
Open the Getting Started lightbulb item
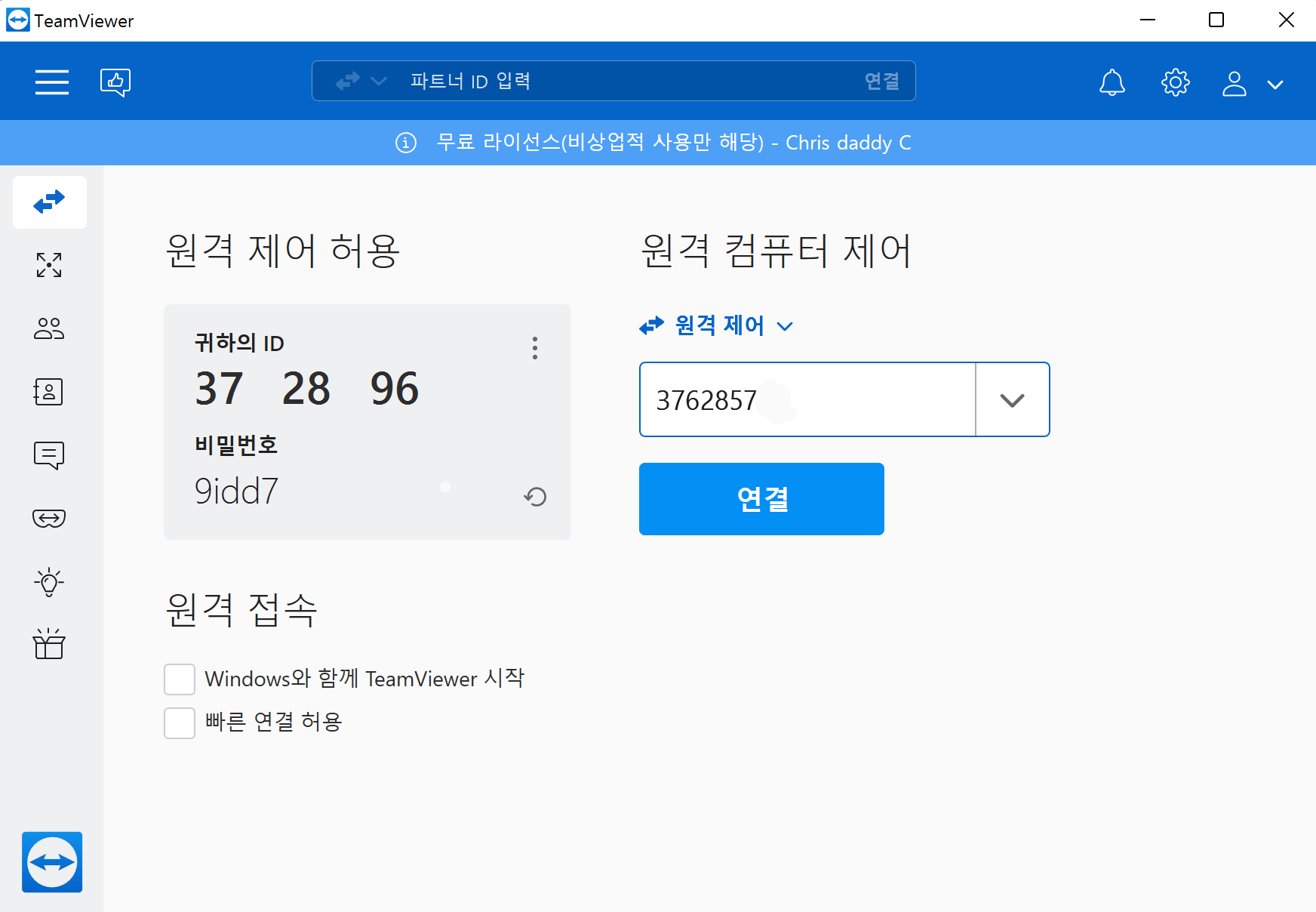pos(50,582)
